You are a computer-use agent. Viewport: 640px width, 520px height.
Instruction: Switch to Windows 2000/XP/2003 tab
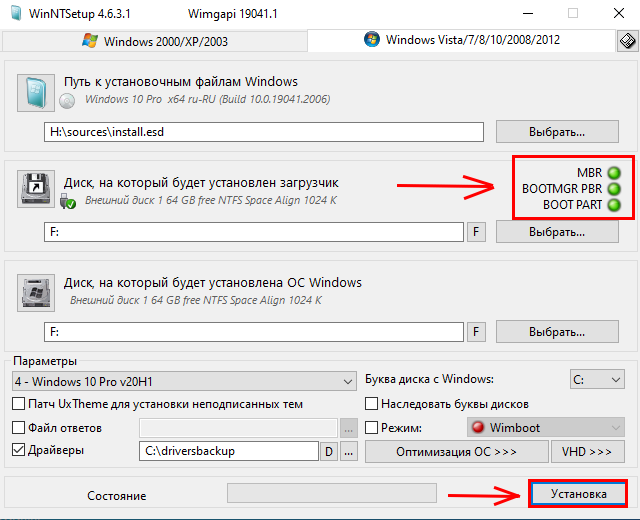click(155, 41)
